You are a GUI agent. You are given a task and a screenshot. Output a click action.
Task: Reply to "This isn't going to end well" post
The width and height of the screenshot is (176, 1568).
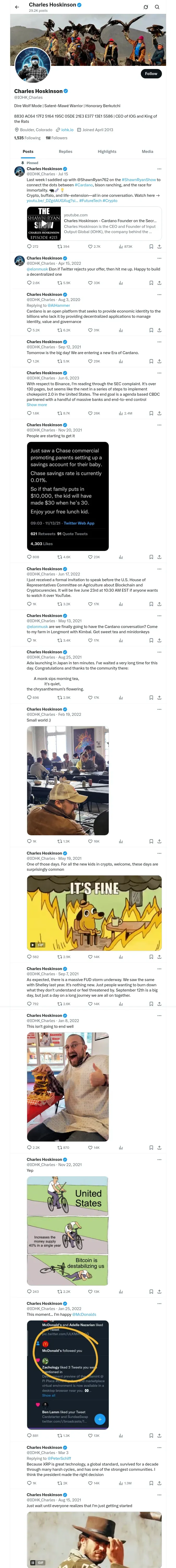click(29, 1148)
